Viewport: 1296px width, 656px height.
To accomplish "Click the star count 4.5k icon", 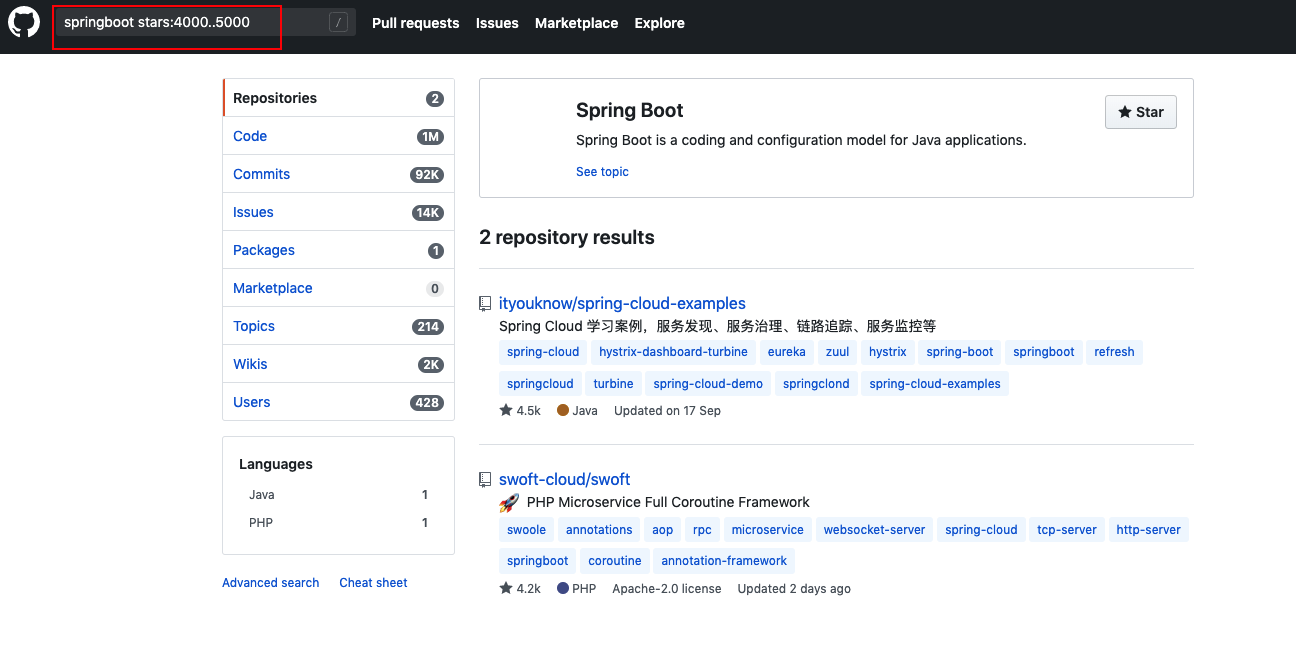I will click(506, 410).
